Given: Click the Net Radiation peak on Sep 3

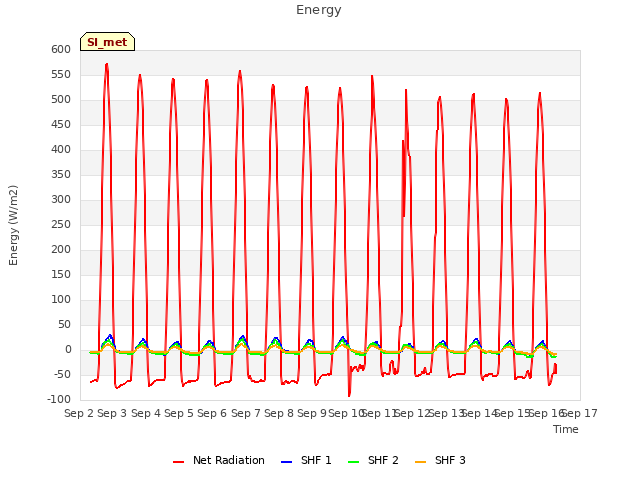Looking at the screenshot, I should pyautogui.click(x=107, y=64).
